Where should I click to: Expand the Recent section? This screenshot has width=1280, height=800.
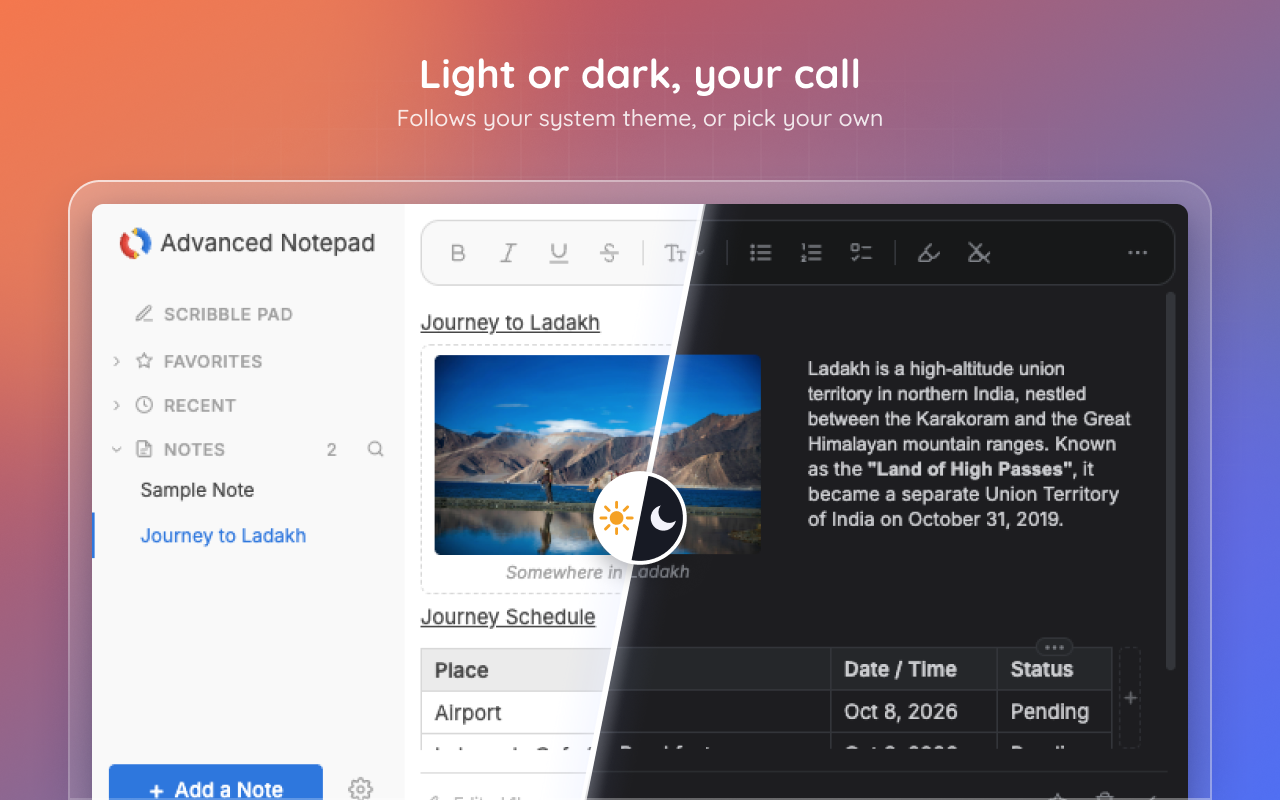pos(117,405)
